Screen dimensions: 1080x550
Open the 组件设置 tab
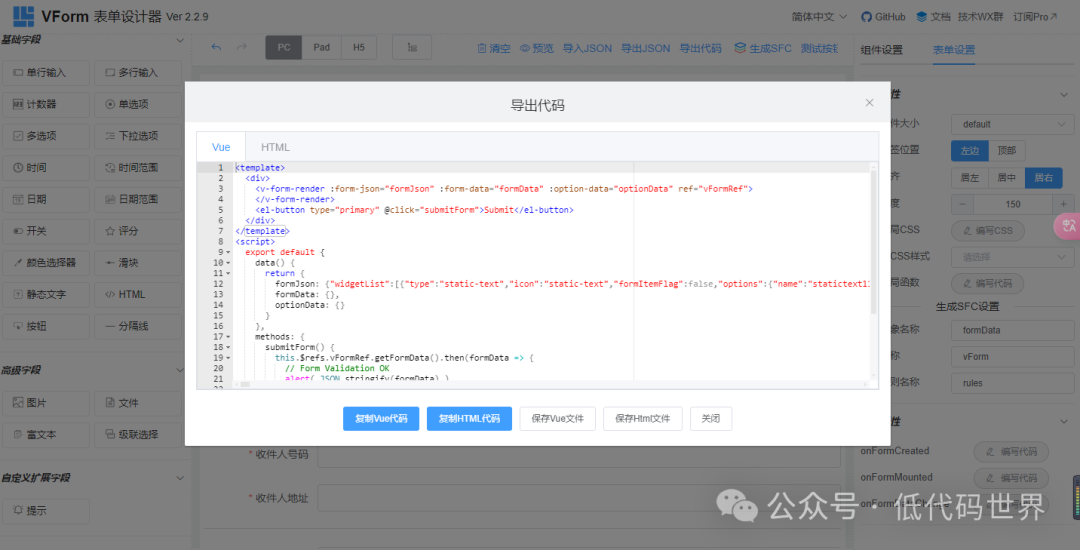pyautogui.click(x=881, y=50)
